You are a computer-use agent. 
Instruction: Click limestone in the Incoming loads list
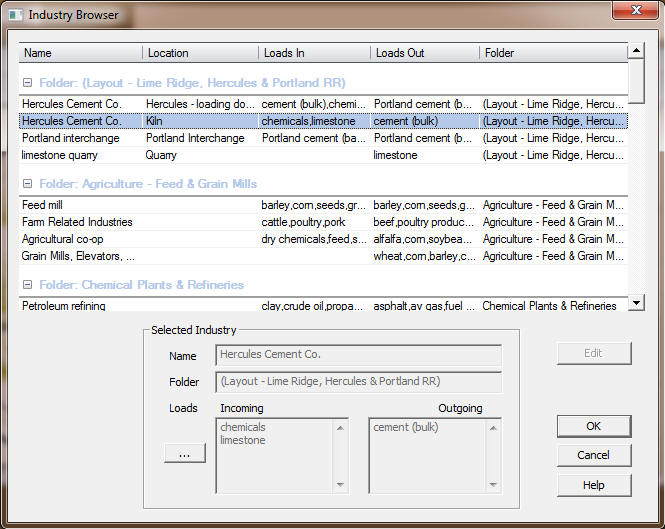coord(243,440)
